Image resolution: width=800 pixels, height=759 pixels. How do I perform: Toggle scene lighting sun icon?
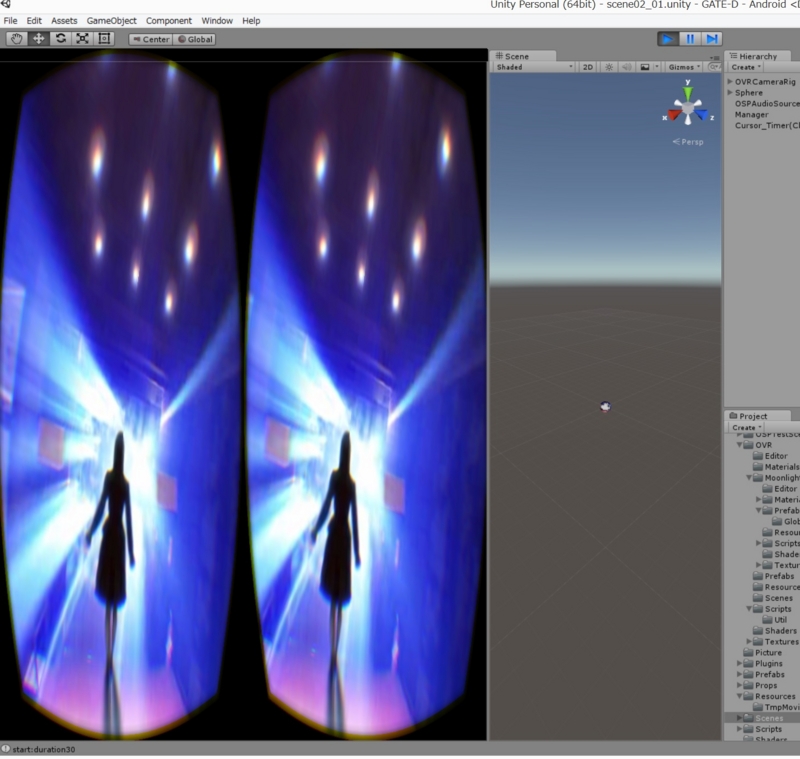click(609, 67)
